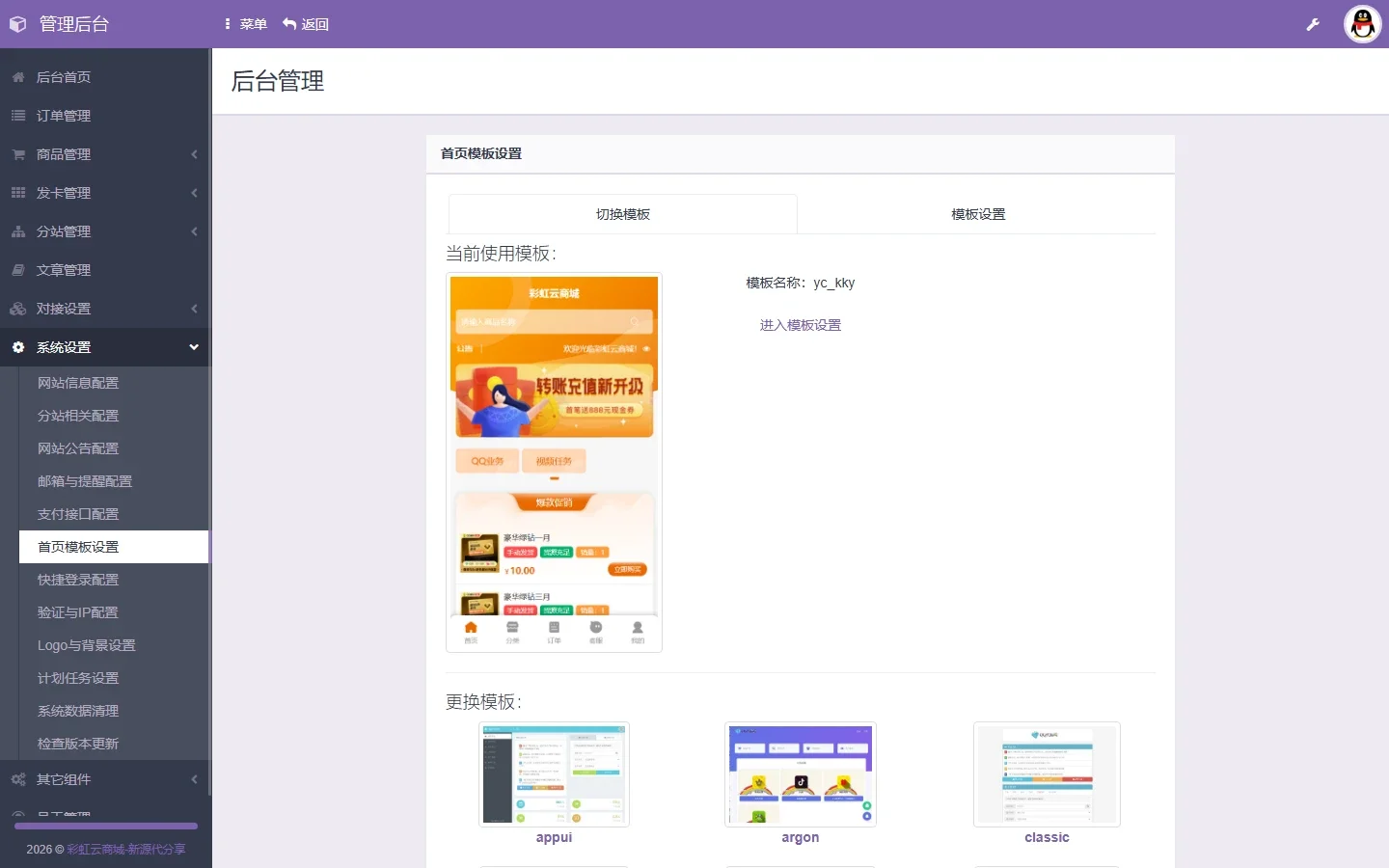Click the 商品管理 cart icon
The width and height of the screenshot is (1389, 868).
[18, 154]
